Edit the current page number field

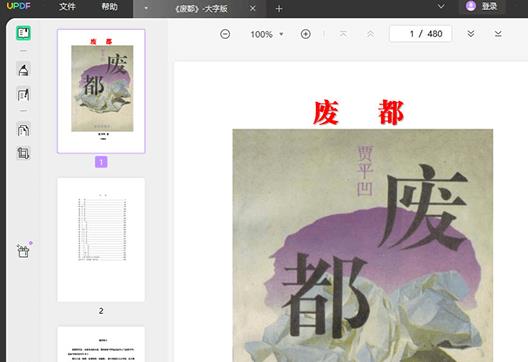point(420,34)
